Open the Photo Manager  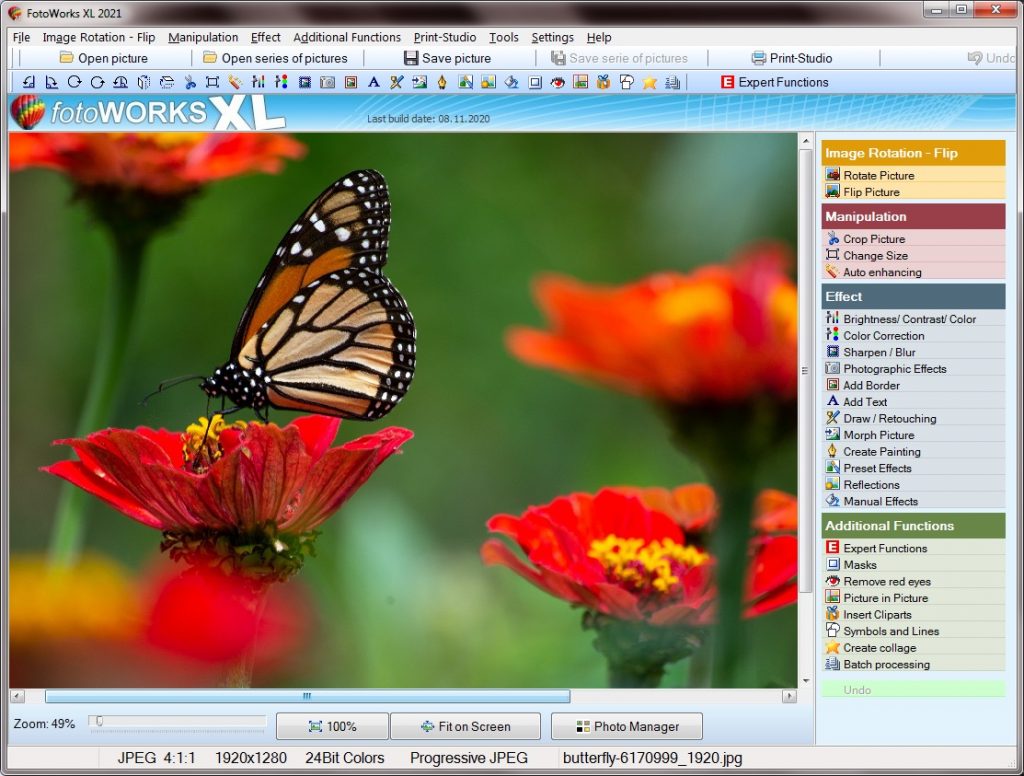pos(626,726)
